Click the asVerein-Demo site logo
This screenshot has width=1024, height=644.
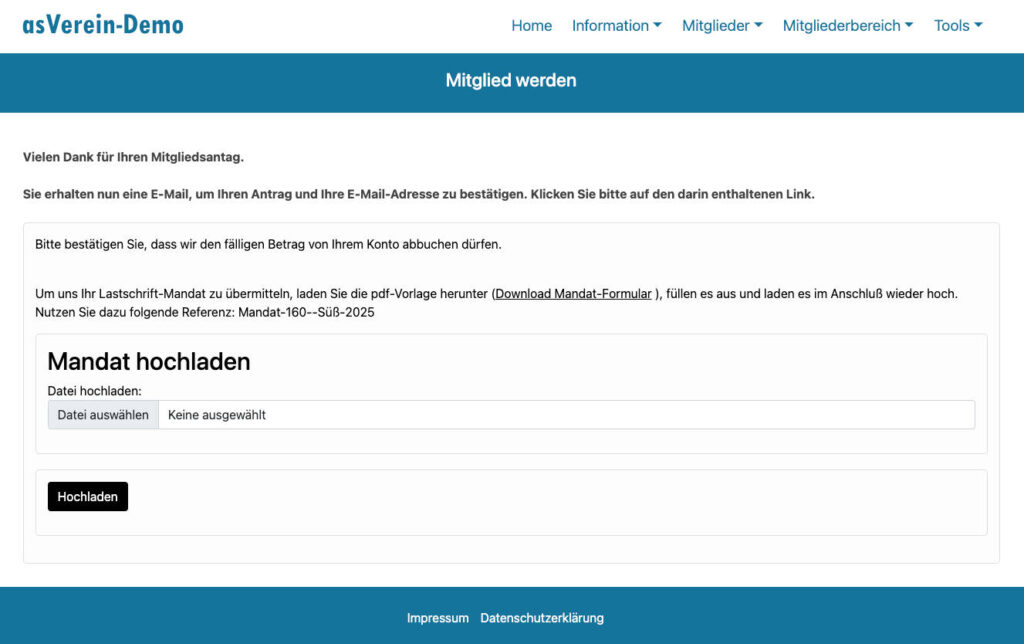pos(103,25)
